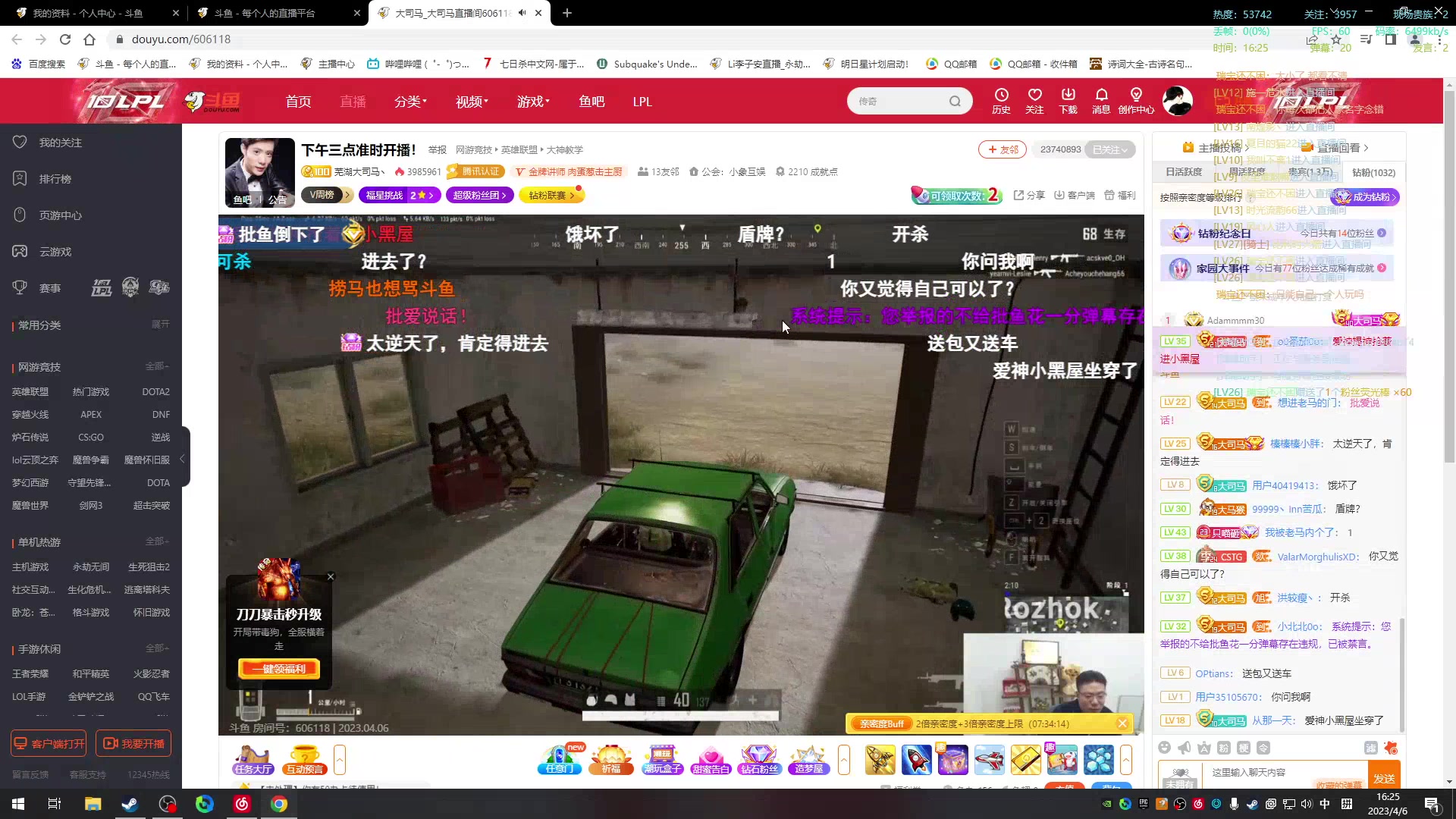Screen dimensions: 1456x819
Task: Click the + 友邻 button
Action: pos(1003,149)
